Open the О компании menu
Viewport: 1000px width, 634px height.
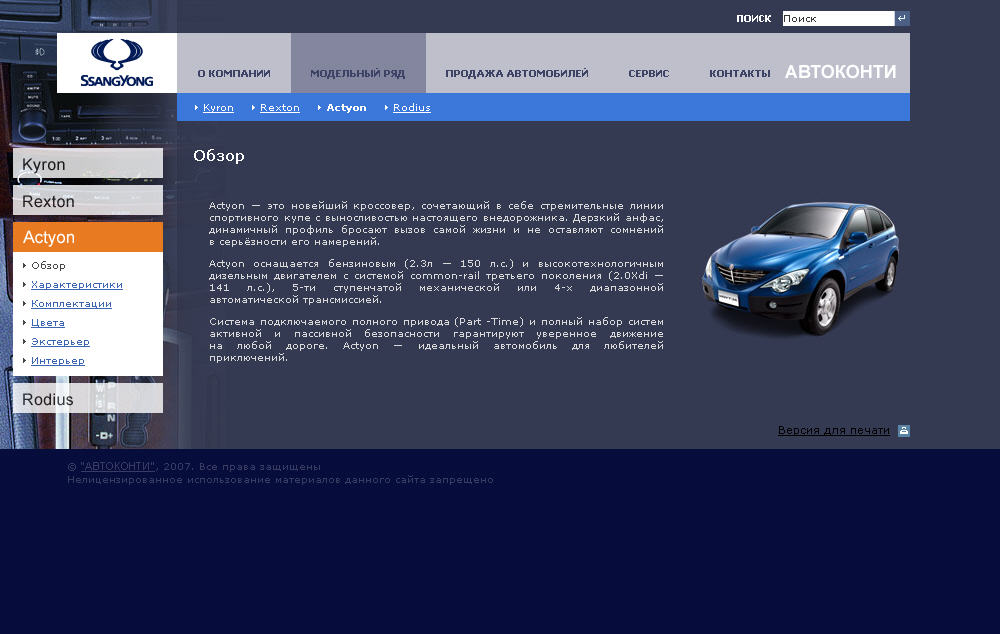(x=234, y=73)
